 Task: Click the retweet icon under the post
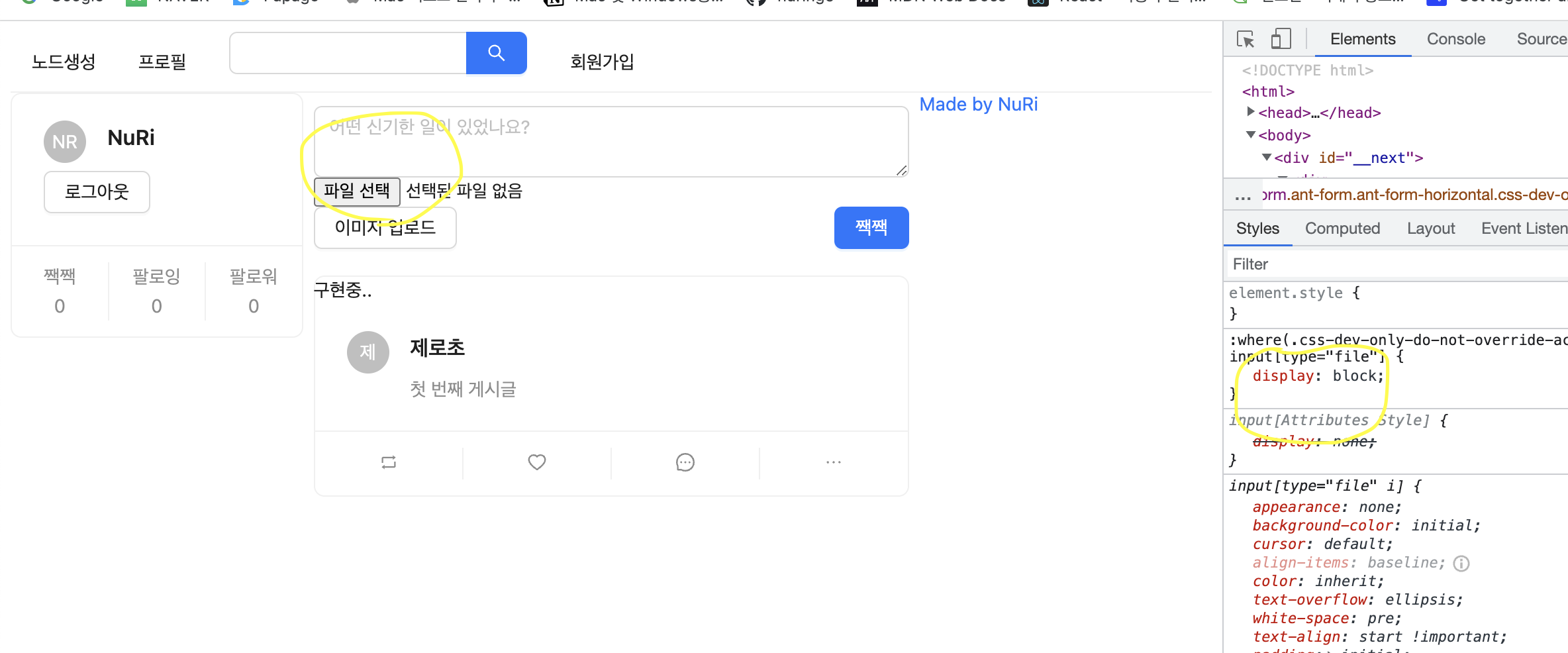coord(389,462)
